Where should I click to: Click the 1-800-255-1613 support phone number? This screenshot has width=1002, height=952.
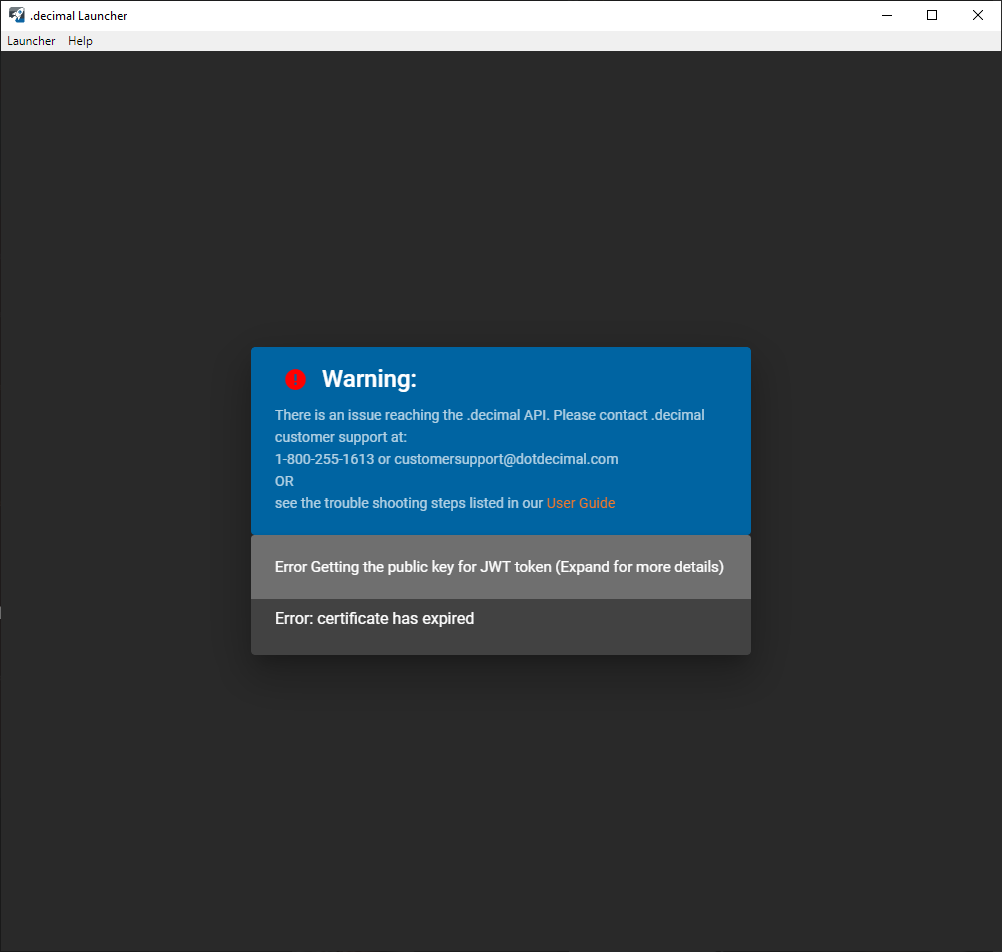pyautogui.click(x=324, y=459)
